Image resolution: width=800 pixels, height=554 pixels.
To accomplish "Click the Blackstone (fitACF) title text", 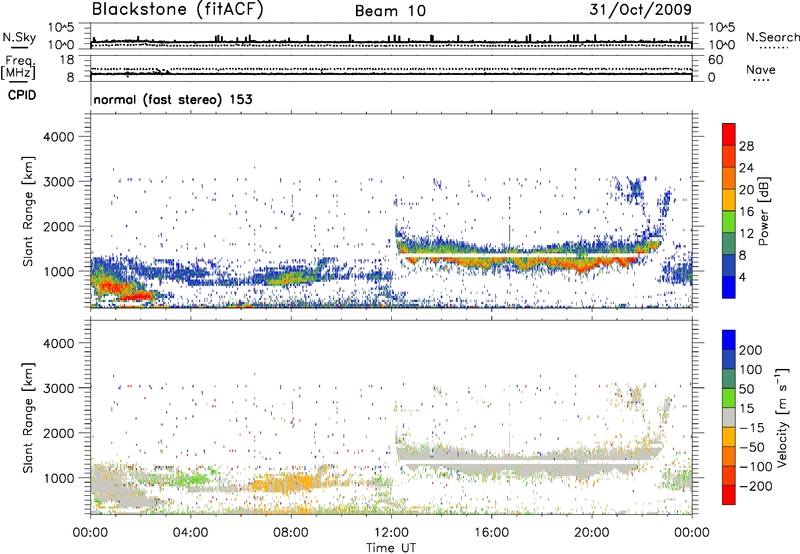I will (x=177, y=10).
